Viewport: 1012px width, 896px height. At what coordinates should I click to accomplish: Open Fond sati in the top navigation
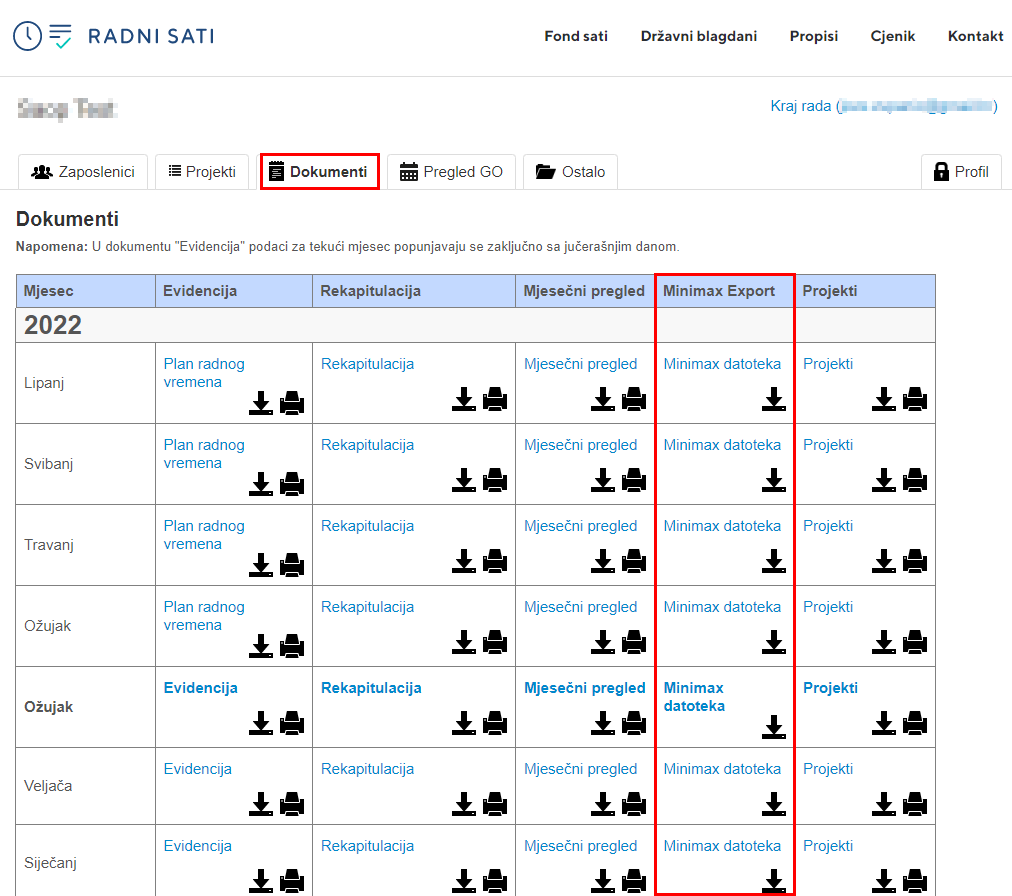pos(576,36)
